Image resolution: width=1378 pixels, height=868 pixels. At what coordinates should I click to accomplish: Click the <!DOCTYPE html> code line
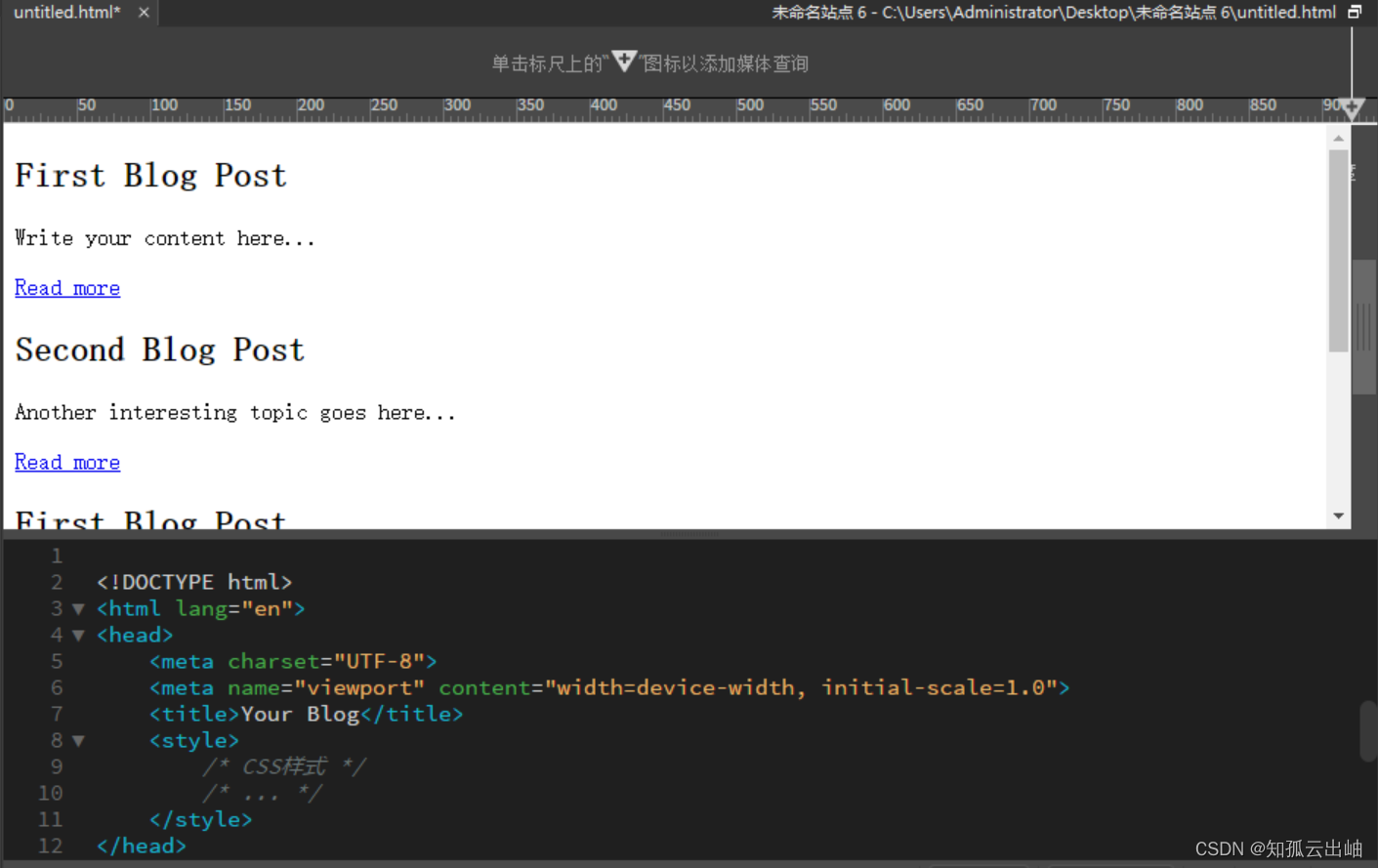(x=194, y=582)
